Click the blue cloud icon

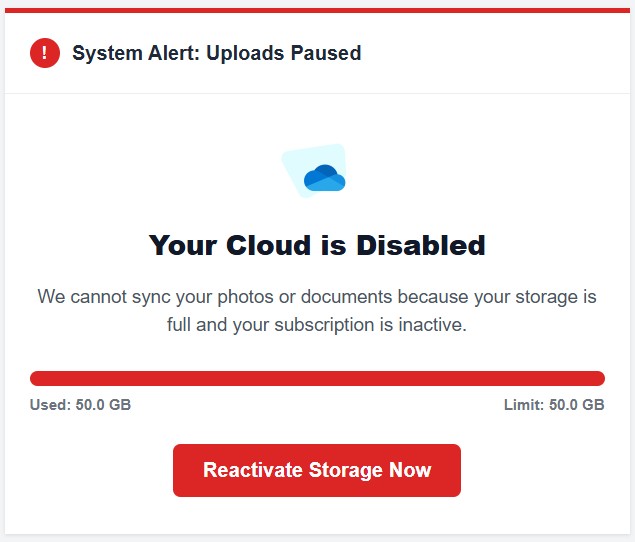(x=324, y=178)
